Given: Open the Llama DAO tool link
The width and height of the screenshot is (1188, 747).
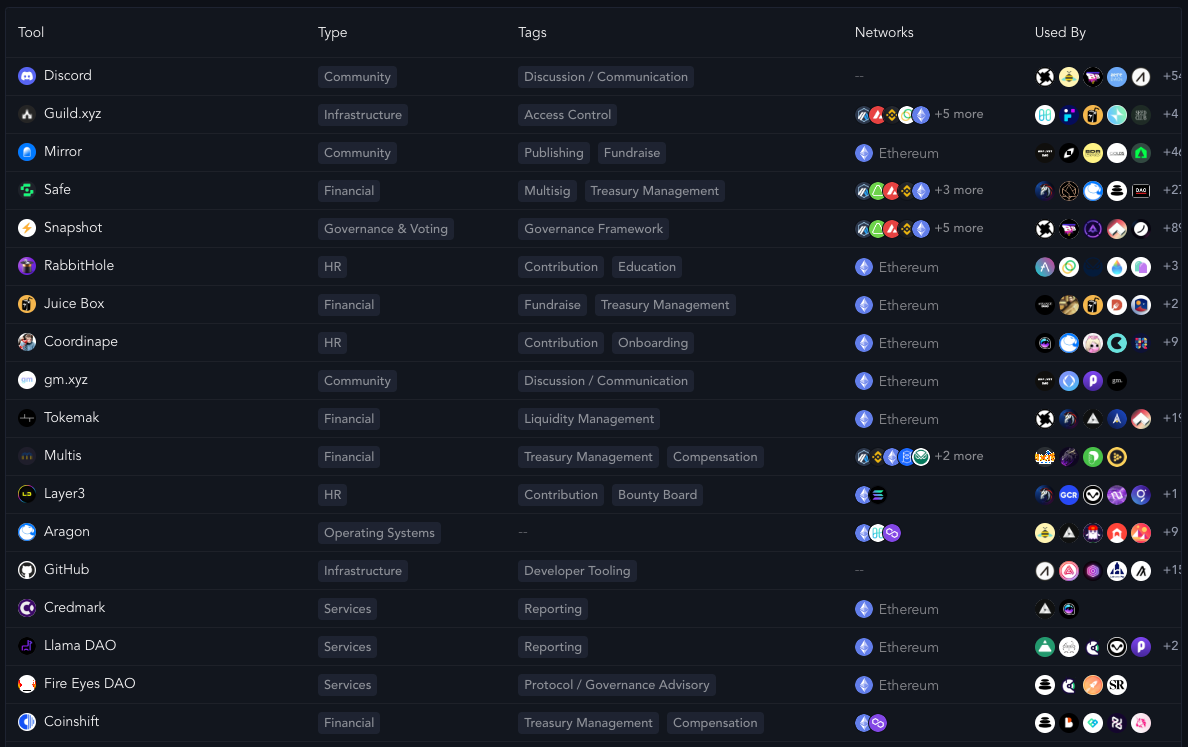Looking at the screenshot, I should [x=80, y=645].
